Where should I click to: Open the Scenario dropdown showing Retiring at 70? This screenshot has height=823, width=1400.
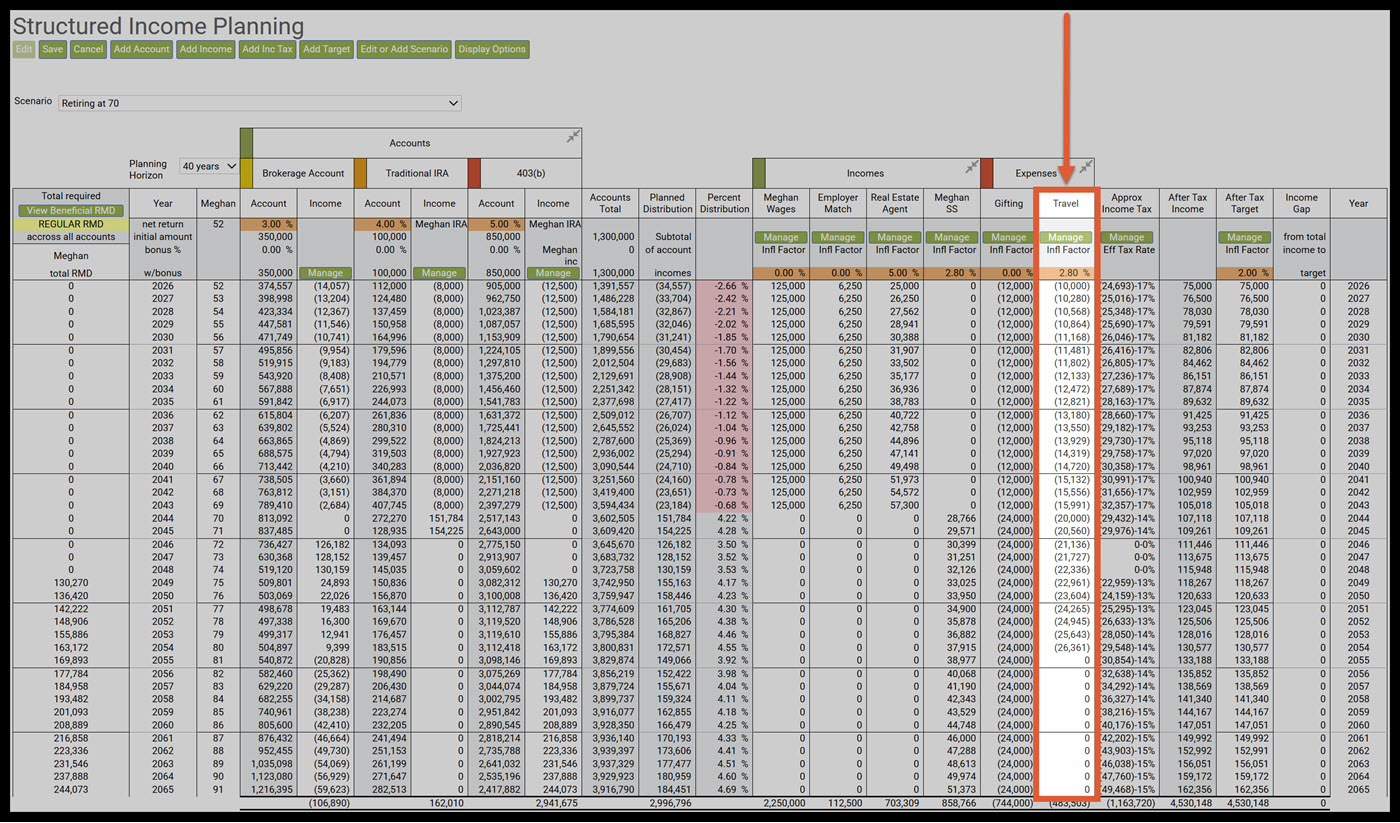coord(259,103)
